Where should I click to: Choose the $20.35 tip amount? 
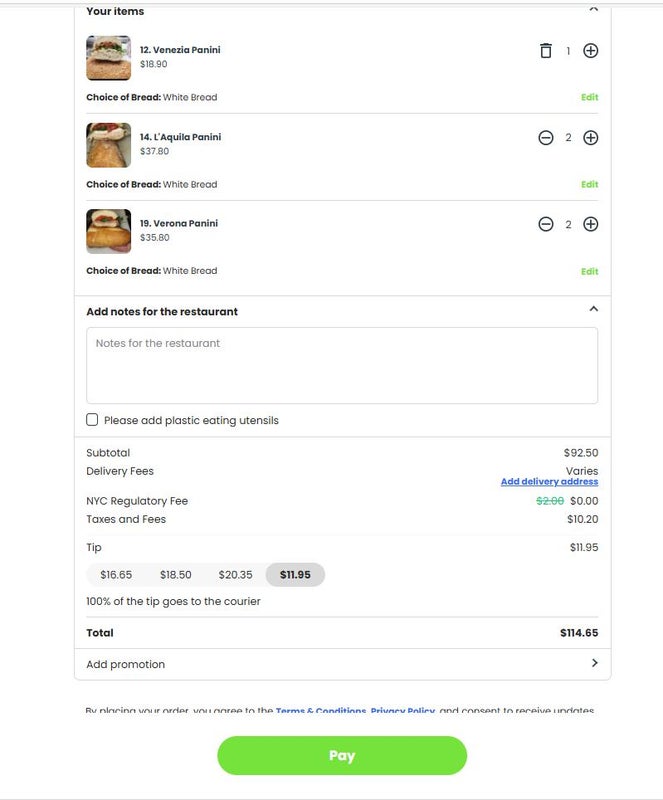pos(235,575)
